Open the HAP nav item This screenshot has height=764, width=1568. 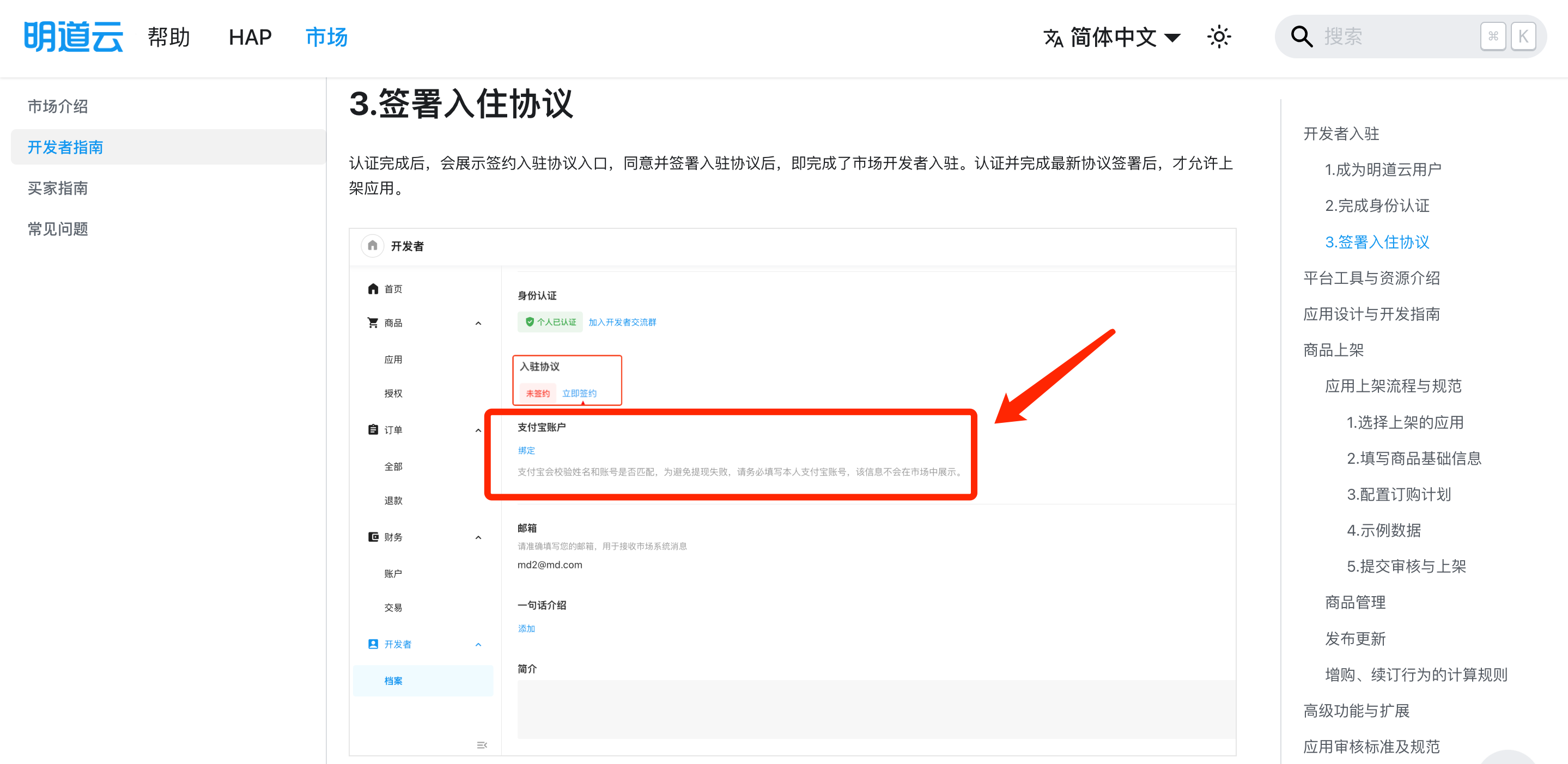pos(250,37)
